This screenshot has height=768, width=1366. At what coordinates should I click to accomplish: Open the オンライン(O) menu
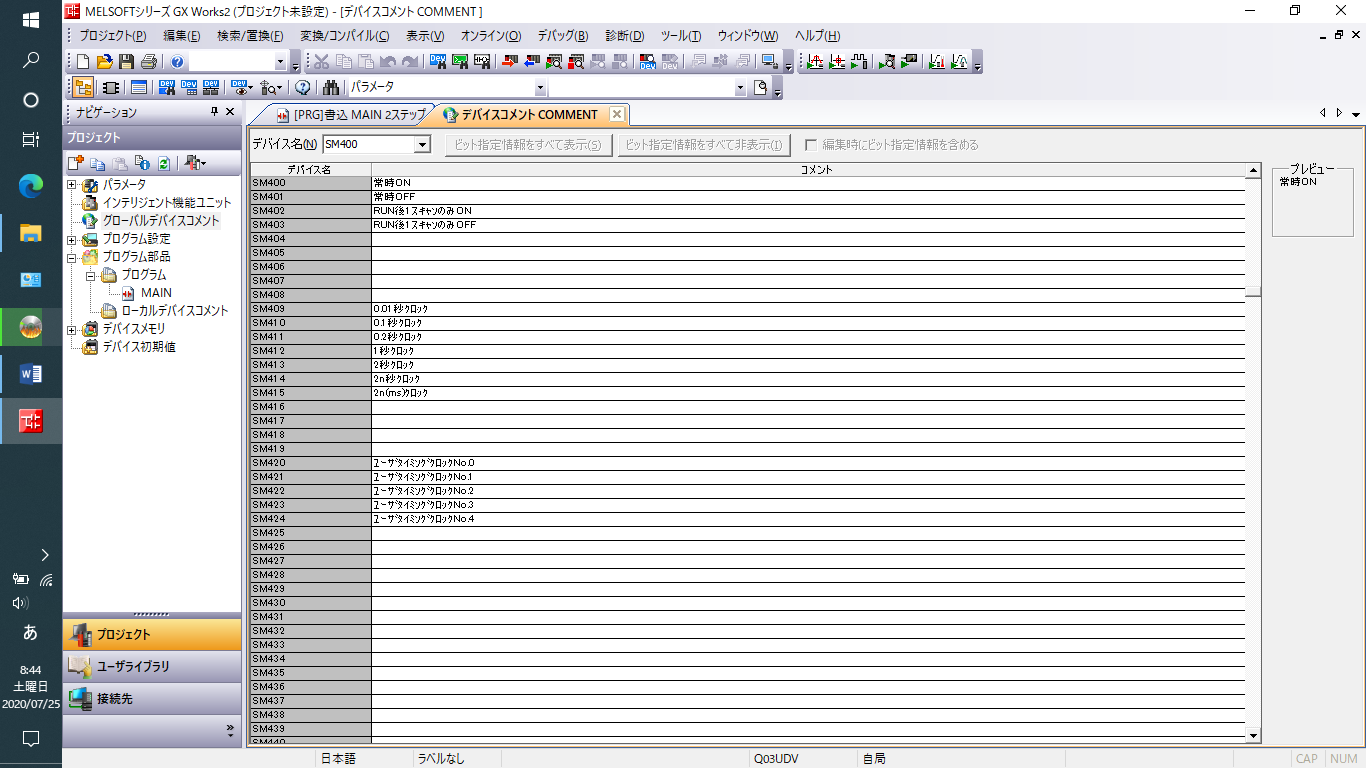490,36
